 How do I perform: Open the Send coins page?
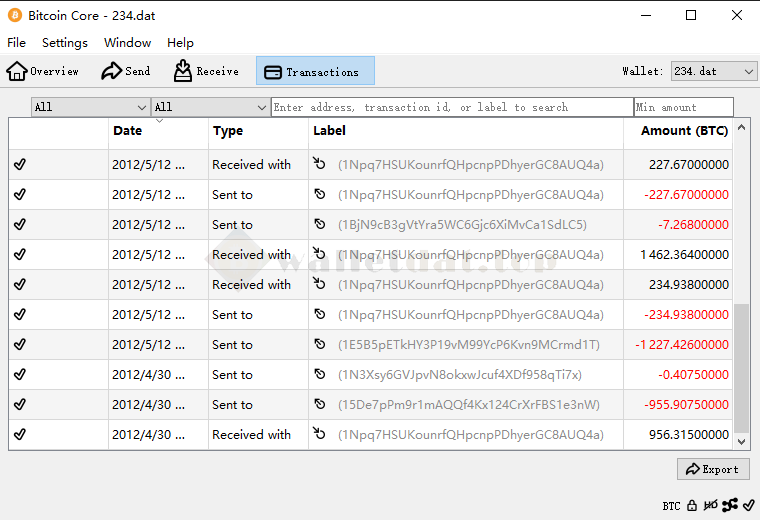(x=125, y=71)
